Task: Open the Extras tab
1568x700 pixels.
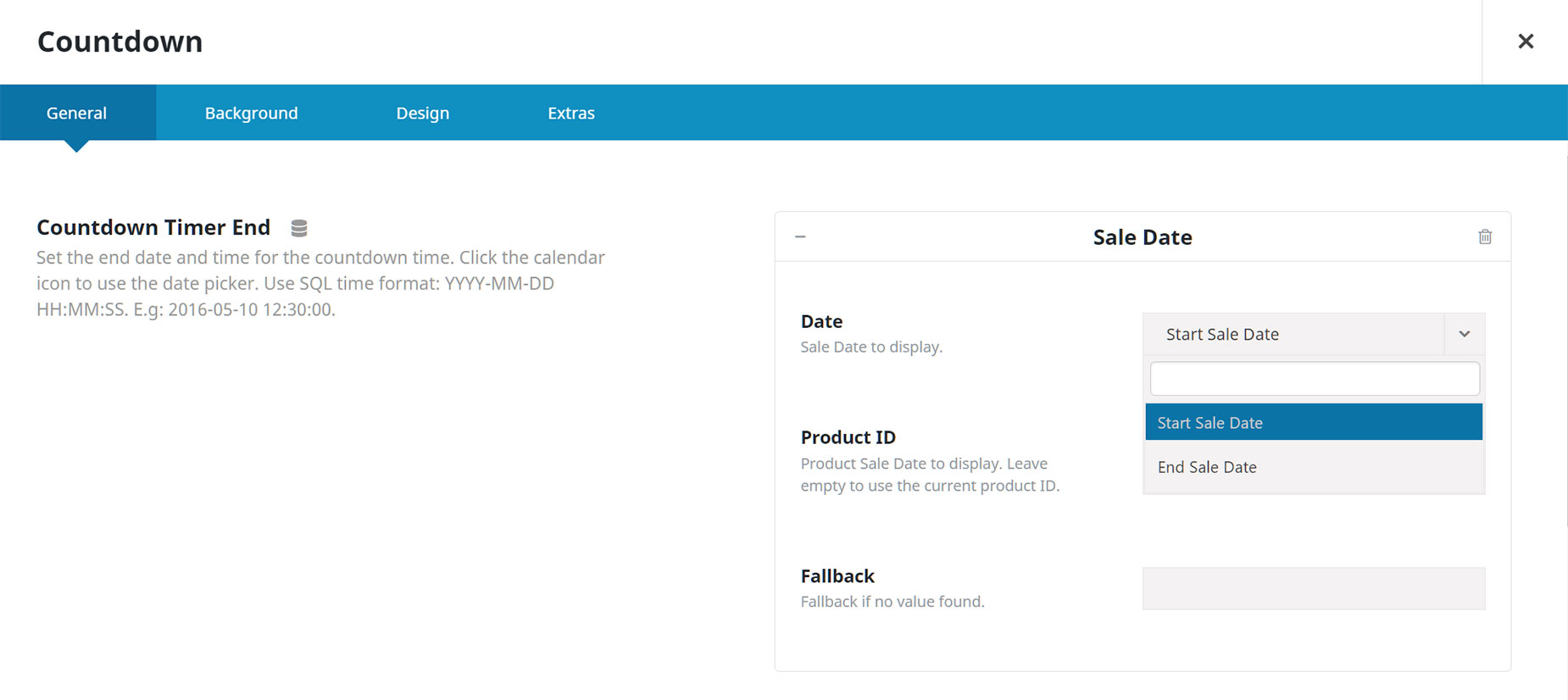Action: coord(571,113)
